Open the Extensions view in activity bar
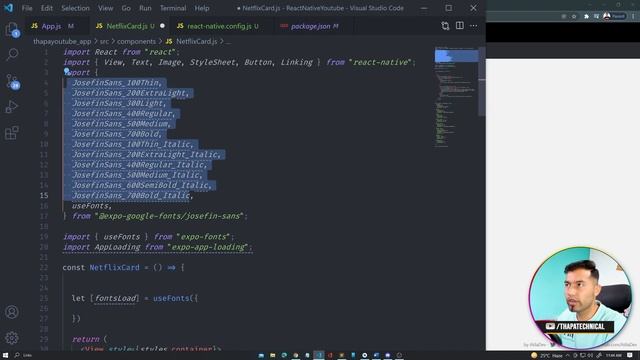The height and width of the screenshot is (360, 640). point(12,133)
